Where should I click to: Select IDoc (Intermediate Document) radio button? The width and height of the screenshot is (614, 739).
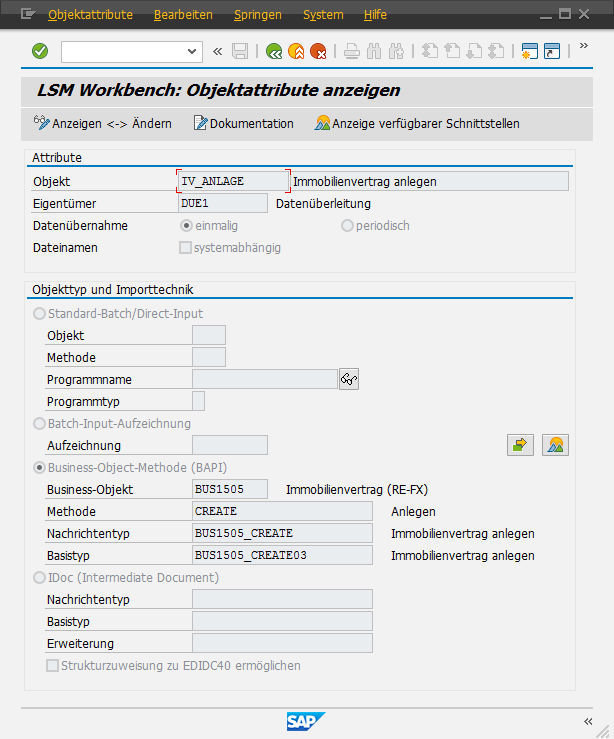(39, 577)
